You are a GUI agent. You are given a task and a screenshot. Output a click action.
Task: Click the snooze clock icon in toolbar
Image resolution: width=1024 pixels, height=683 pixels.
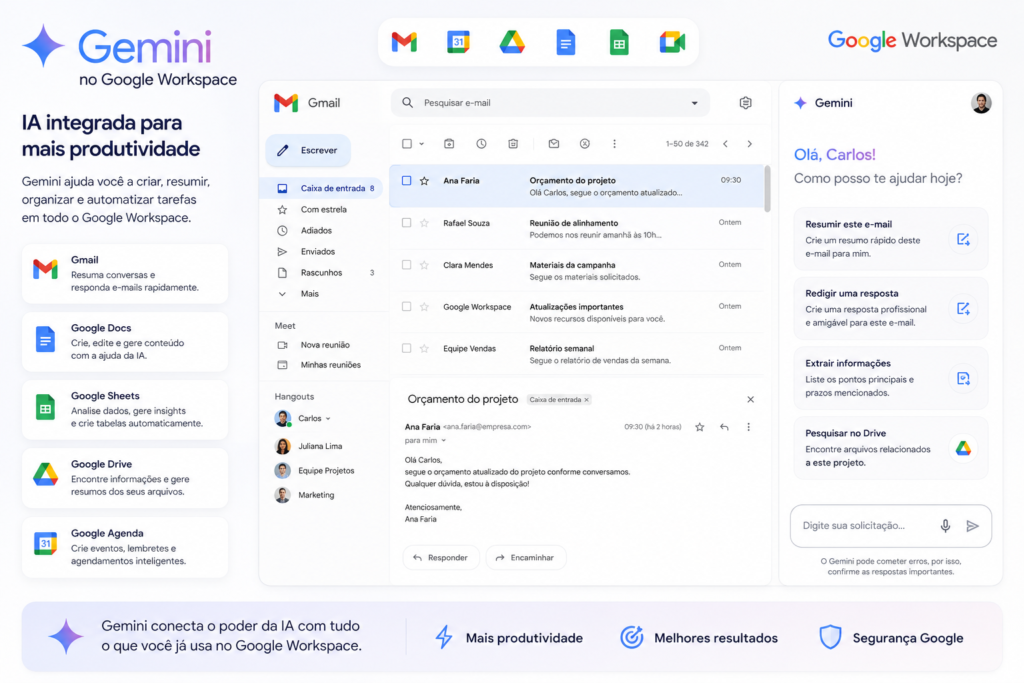481,144
